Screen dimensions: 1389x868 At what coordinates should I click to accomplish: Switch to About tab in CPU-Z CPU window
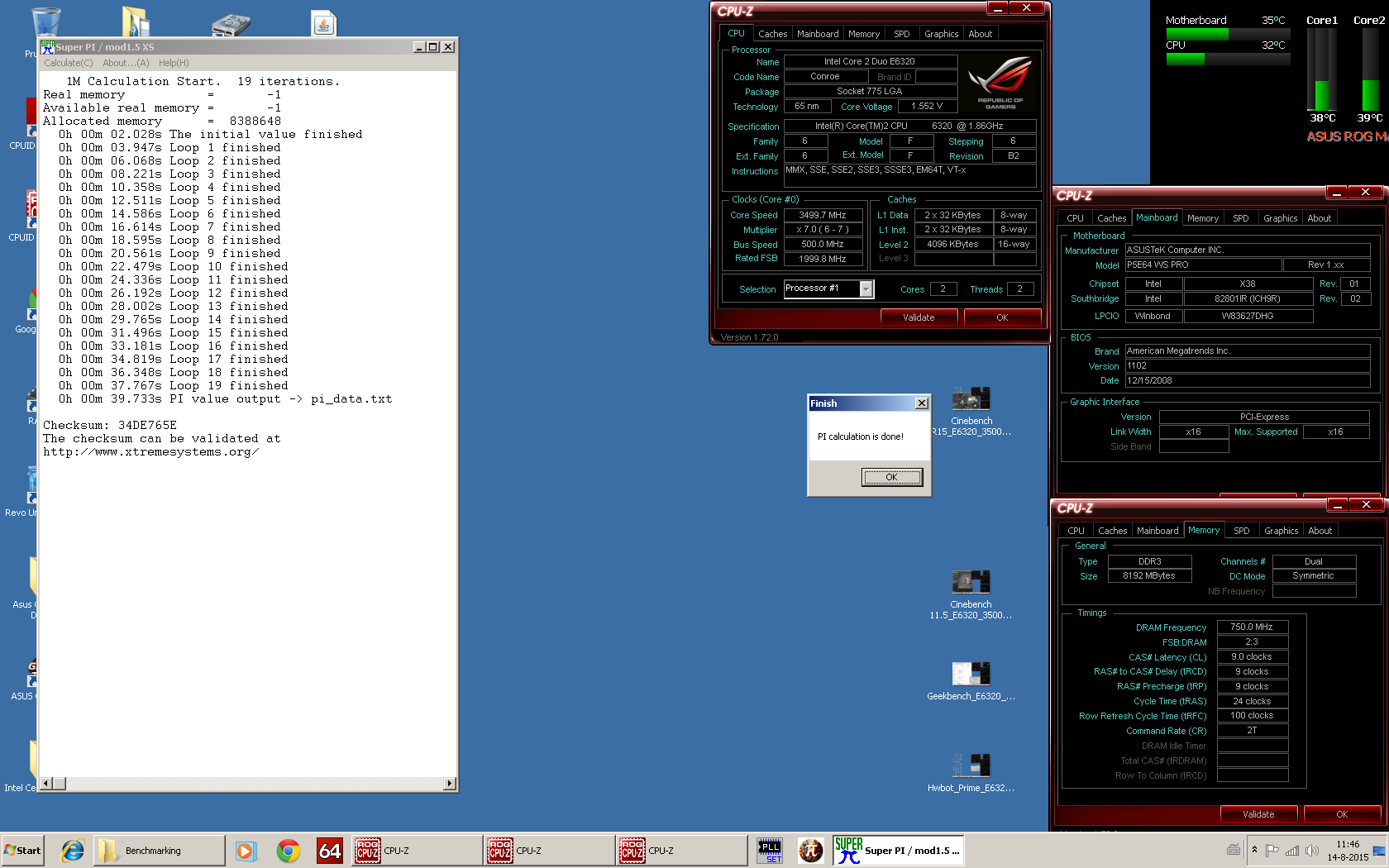pyautogui.click(x=981, y=34)
